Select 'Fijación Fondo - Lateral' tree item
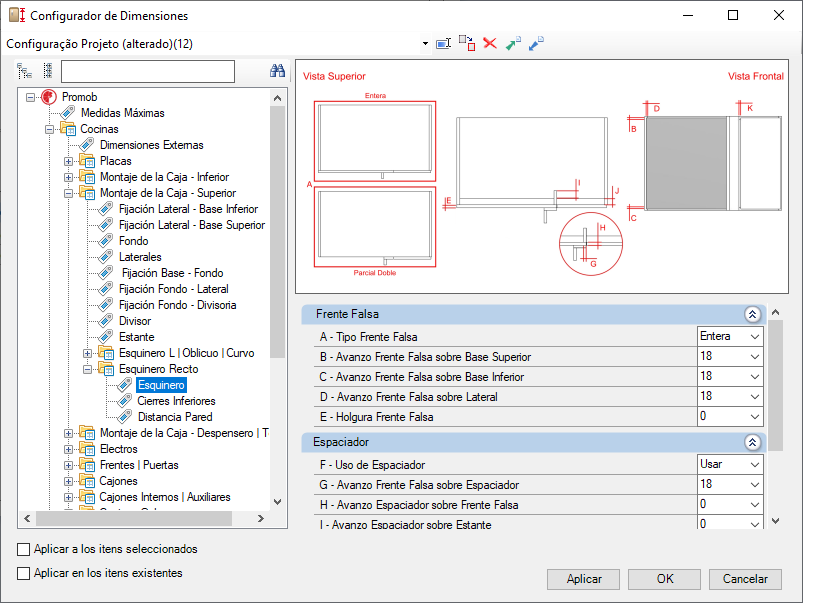 174,289
